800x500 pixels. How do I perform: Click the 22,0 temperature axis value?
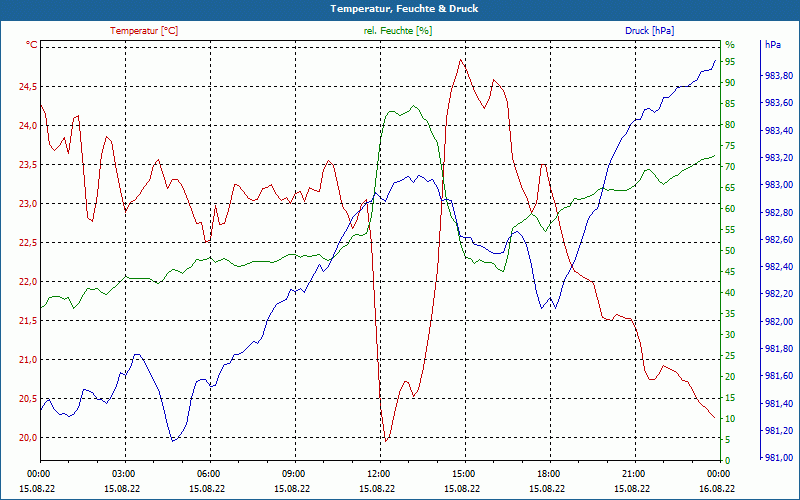click(x=28, y=282)
